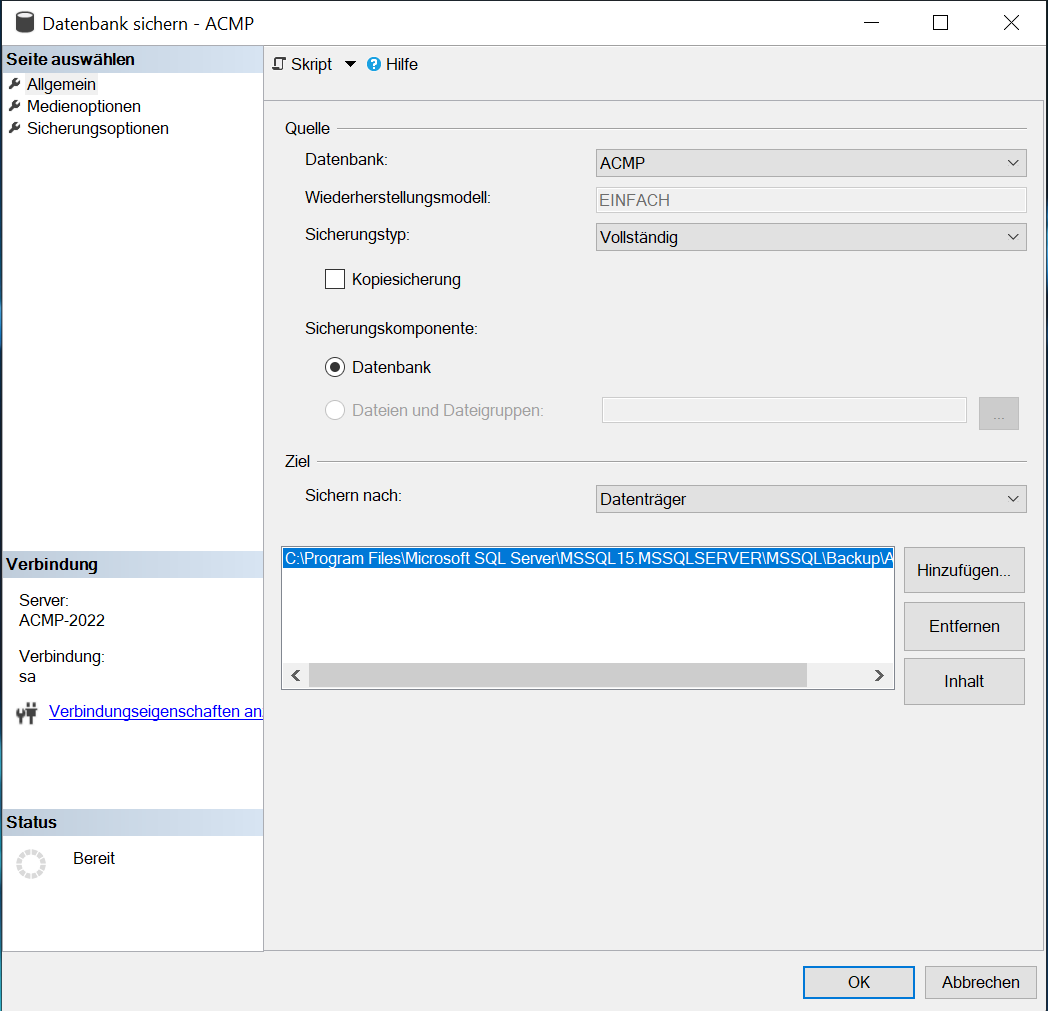Image resolution: width=1048 pixels, height=1011 pixels.
Task: Expand the Skript dropdown arrow
Action: point(350,64)
